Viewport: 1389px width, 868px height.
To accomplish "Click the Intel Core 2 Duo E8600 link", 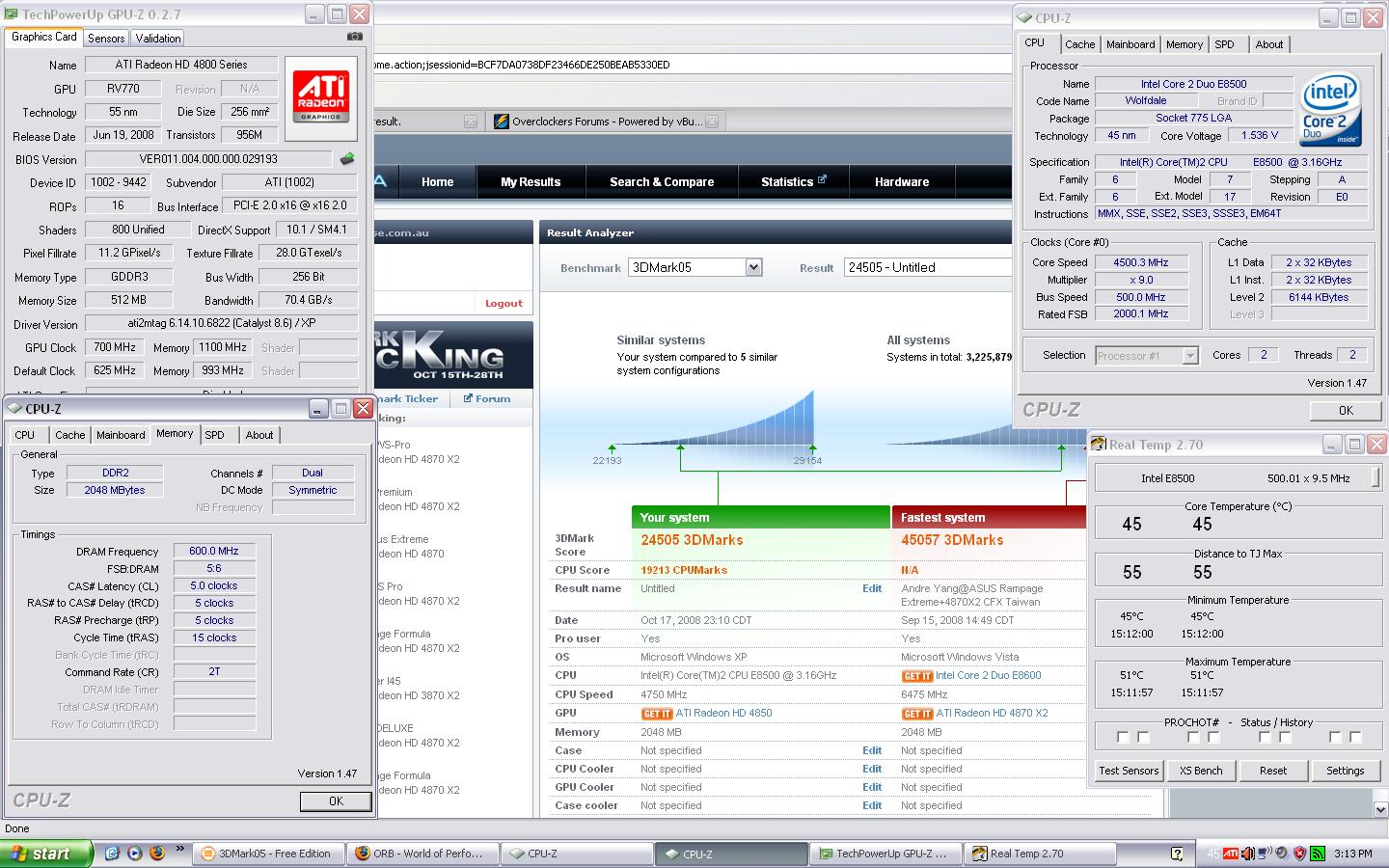I will [988, 675].
